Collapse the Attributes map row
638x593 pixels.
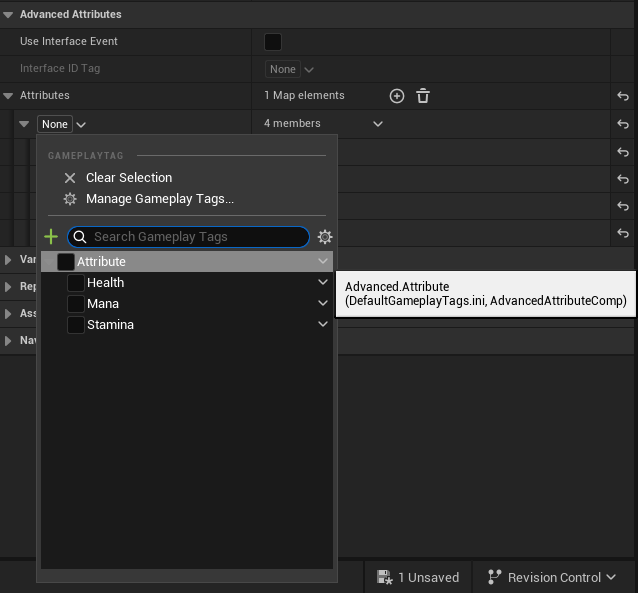pyautogui.click(x=8, y=96)
